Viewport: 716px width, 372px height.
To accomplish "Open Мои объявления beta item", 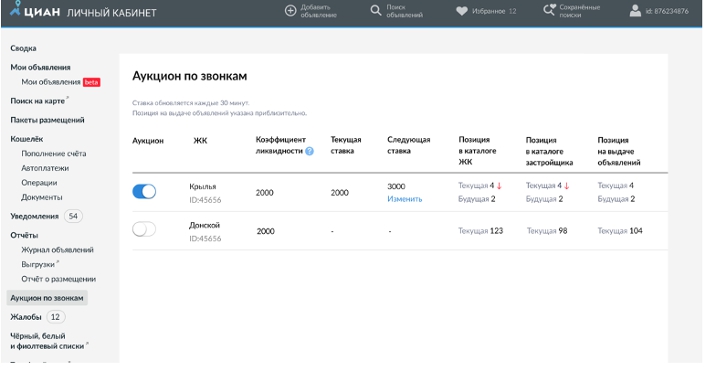I will pos(51,82).
